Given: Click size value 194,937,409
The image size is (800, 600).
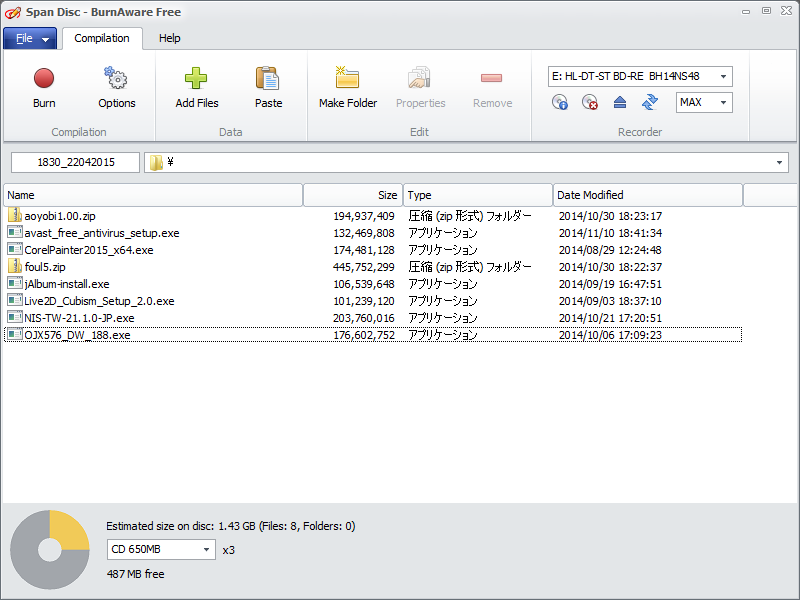Looking at the screenshot, I should coord(364,216).
